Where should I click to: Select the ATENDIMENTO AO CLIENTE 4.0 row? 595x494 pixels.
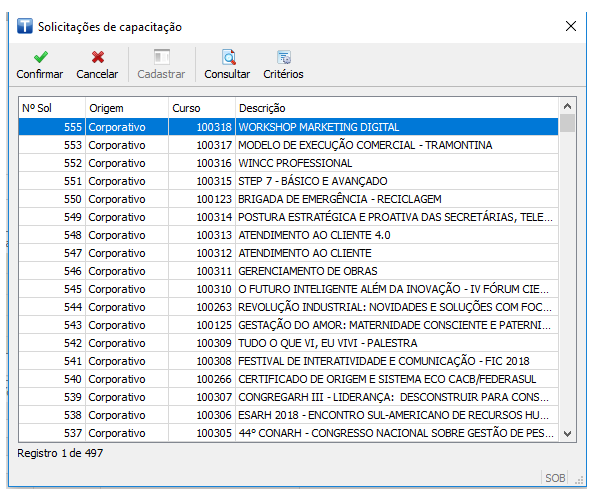288,235
